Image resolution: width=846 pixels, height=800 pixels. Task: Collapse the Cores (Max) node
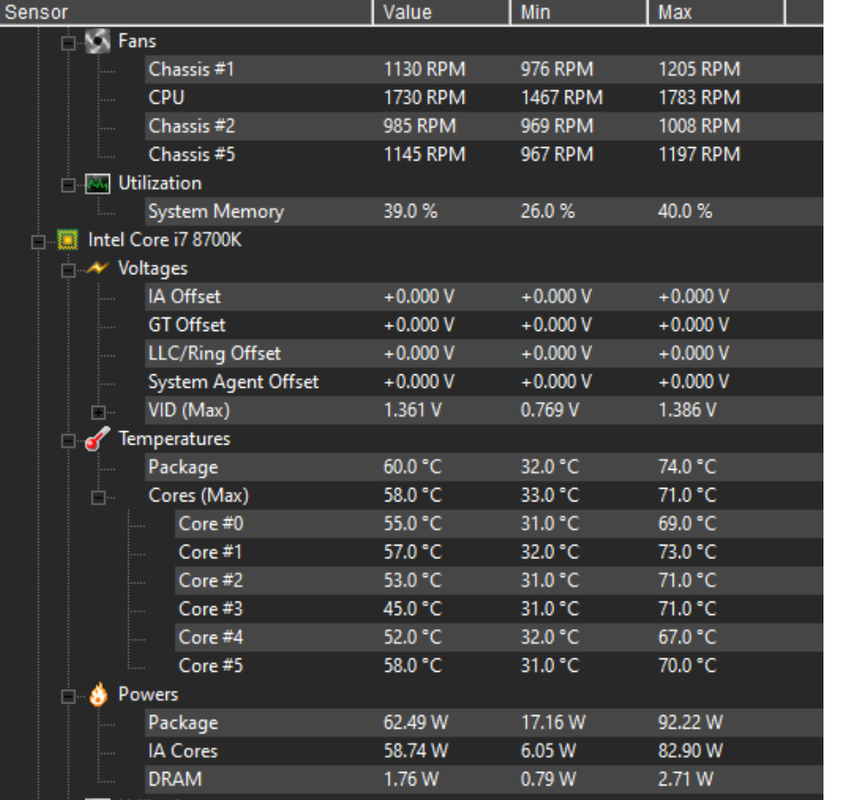pos(98,498)
